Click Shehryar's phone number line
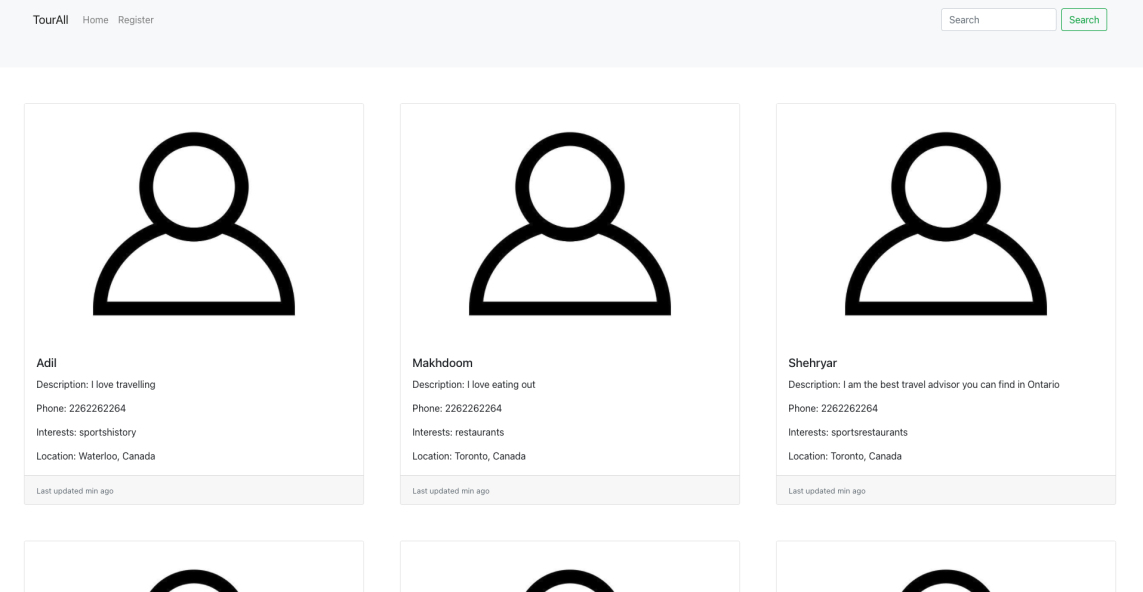Image resolution: width=1143 pixels, height=592 pixels. click(x=833, y=408)
